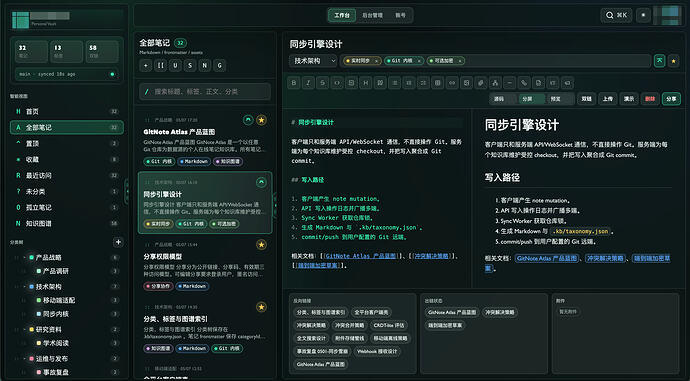Remove the 可选加密 tag from editor
The height and width of the screenshot is (381, 690).
coord(460,61)
